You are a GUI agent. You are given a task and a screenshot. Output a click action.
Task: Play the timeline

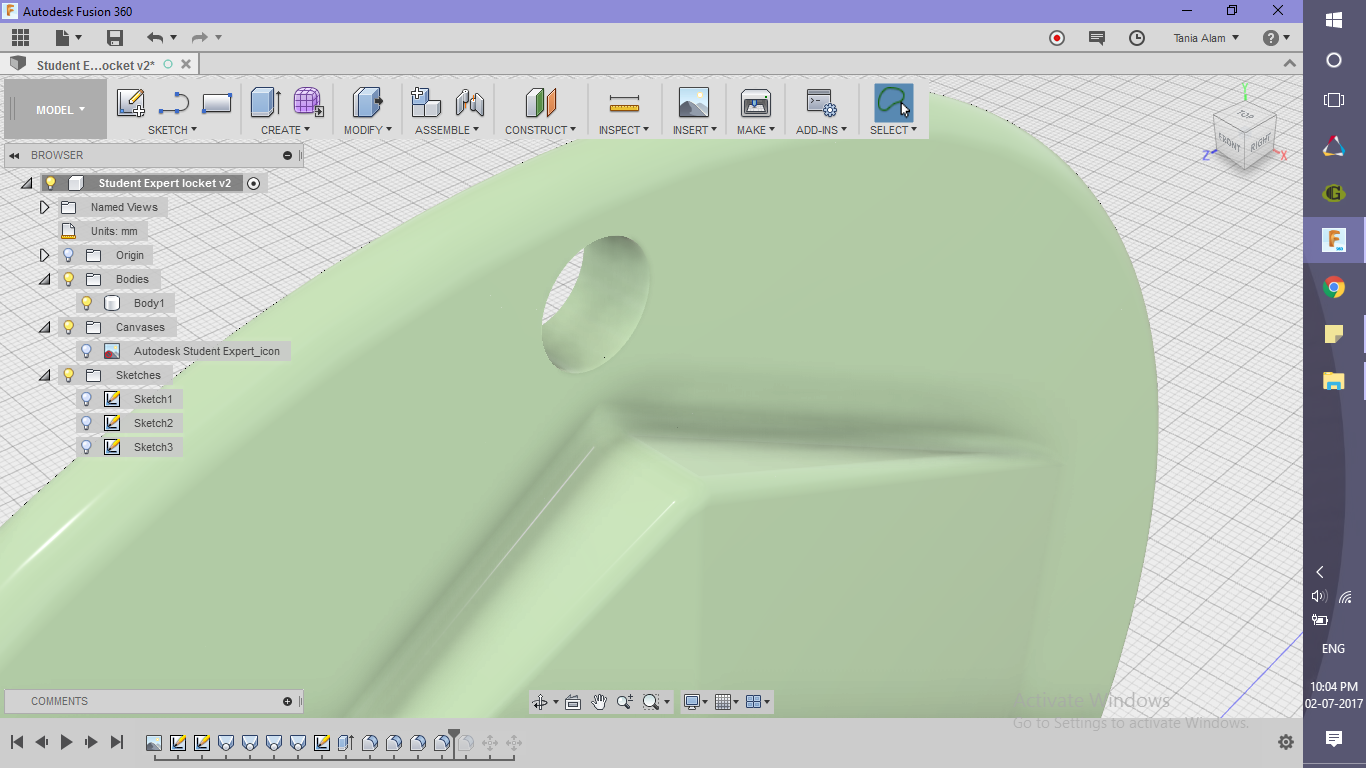tap(67, 742)
